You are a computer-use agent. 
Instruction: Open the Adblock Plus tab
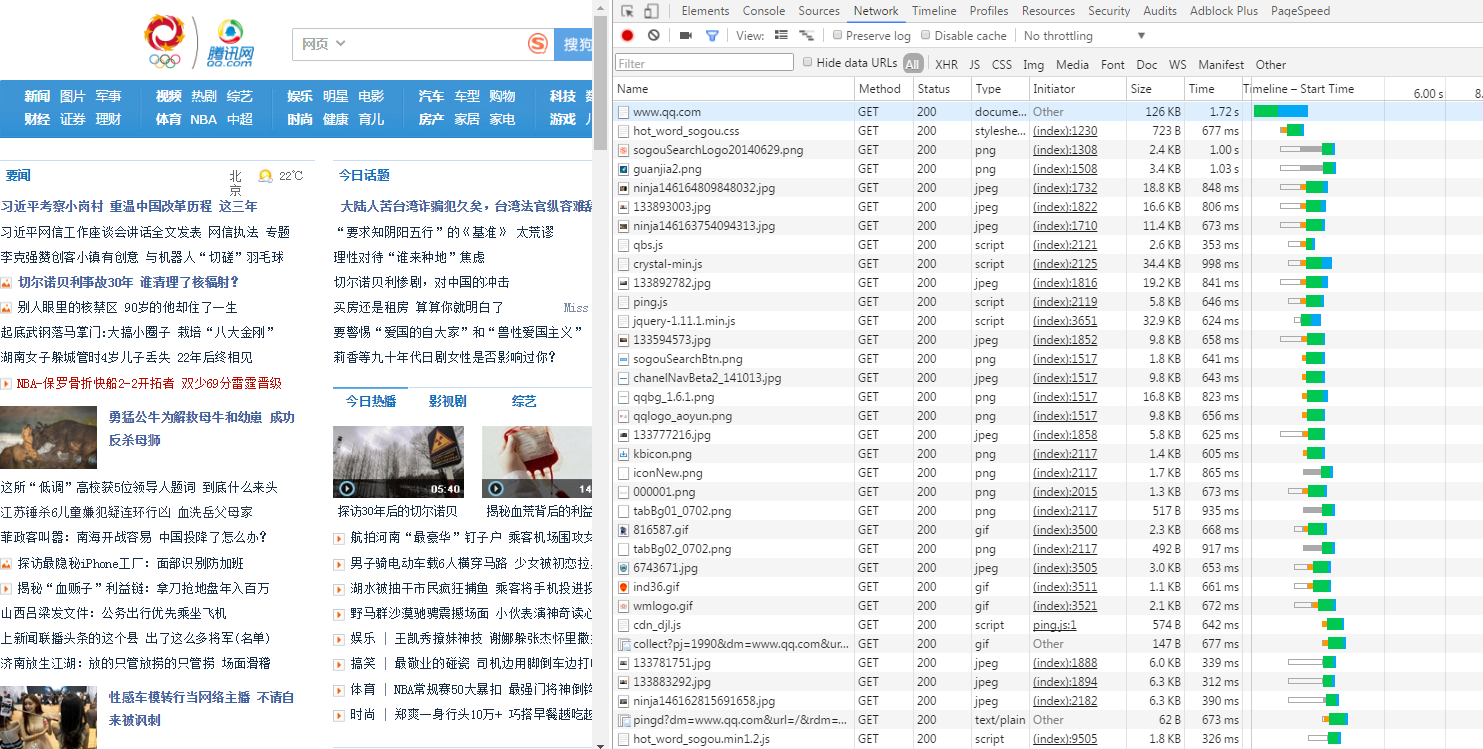(1224, 11)
